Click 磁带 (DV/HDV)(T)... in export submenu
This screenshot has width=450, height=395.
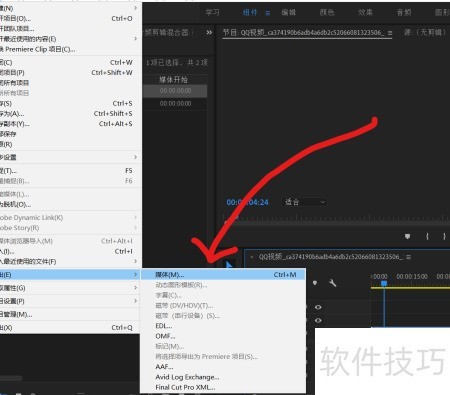point(223,305)
